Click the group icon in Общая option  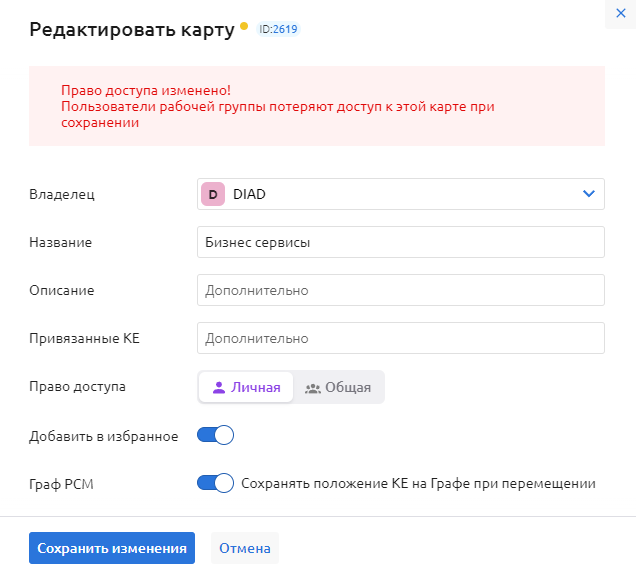point(312,388)
